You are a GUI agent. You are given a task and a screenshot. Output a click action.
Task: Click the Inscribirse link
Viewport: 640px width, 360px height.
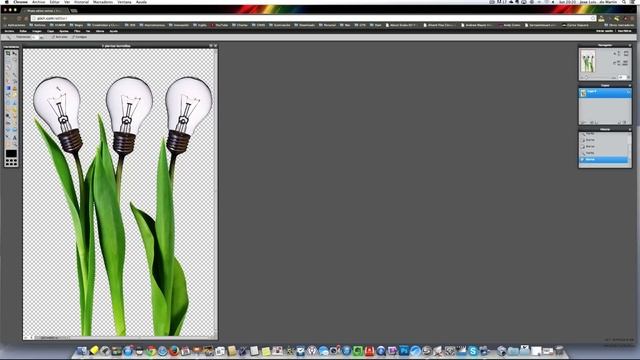click(624, 31)
